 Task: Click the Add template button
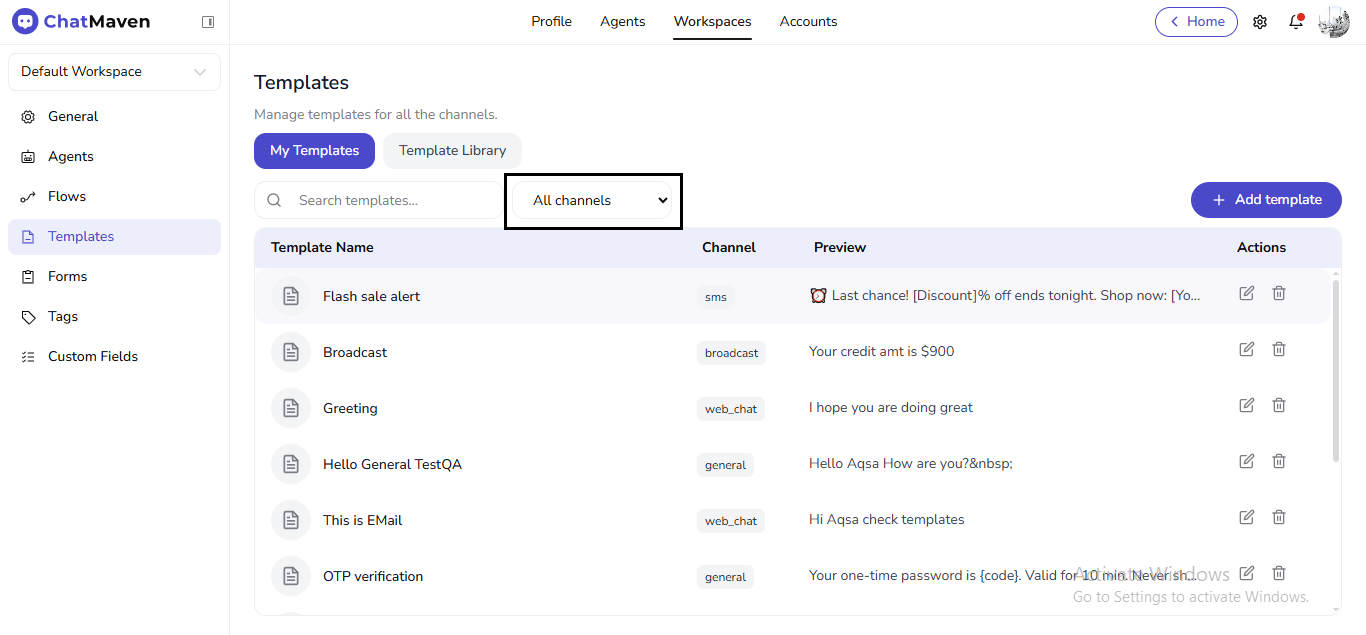1266,200
